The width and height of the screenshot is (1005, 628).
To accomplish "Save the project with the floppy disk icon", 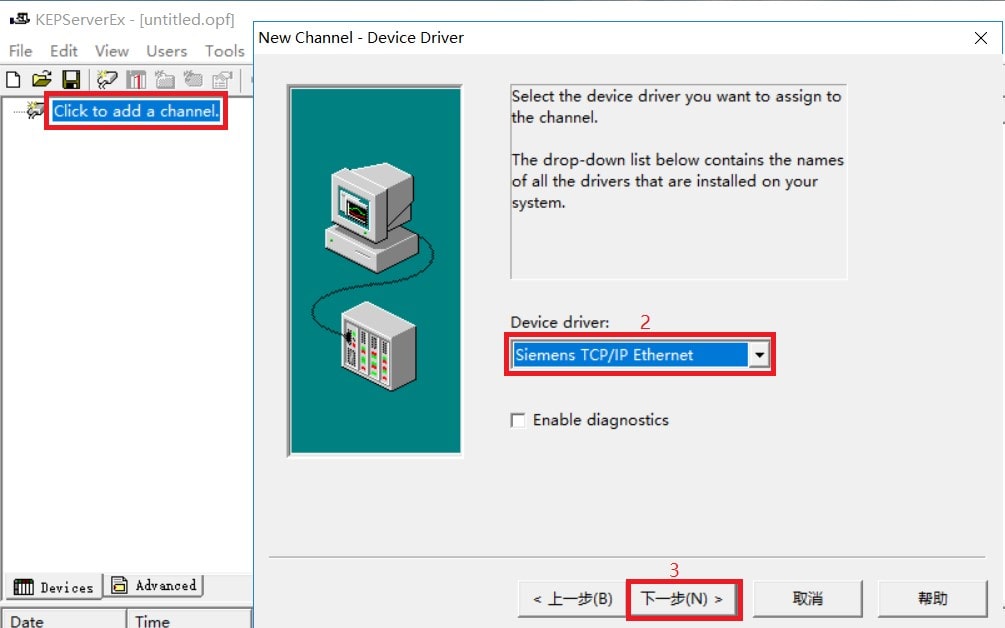I will [71, 79].
